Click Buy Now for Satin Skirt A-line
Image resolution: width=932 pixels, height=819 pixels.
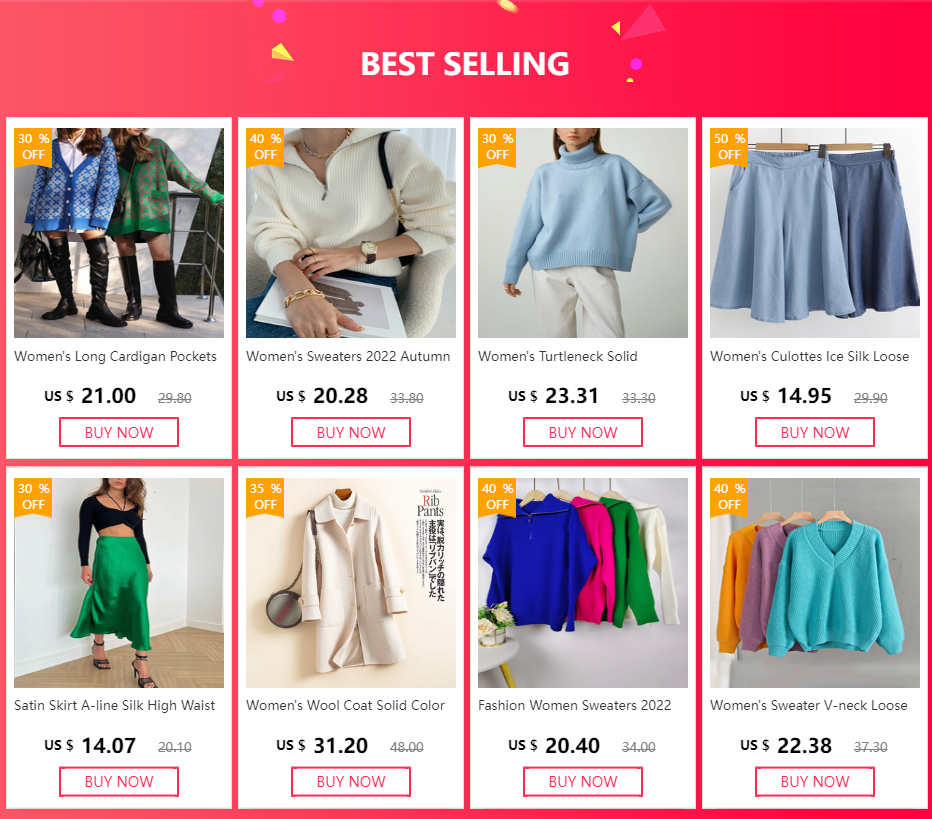coord(119,782)
